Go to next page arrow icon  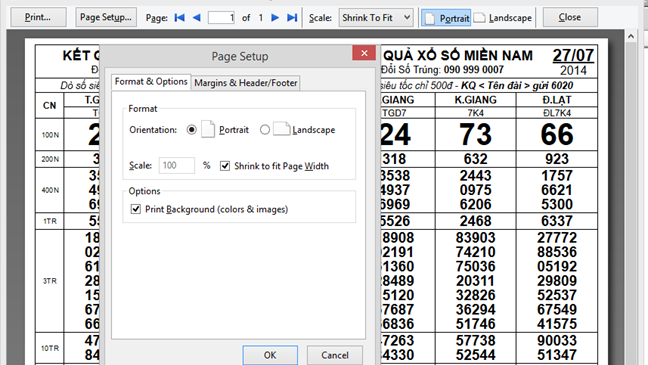275,17
